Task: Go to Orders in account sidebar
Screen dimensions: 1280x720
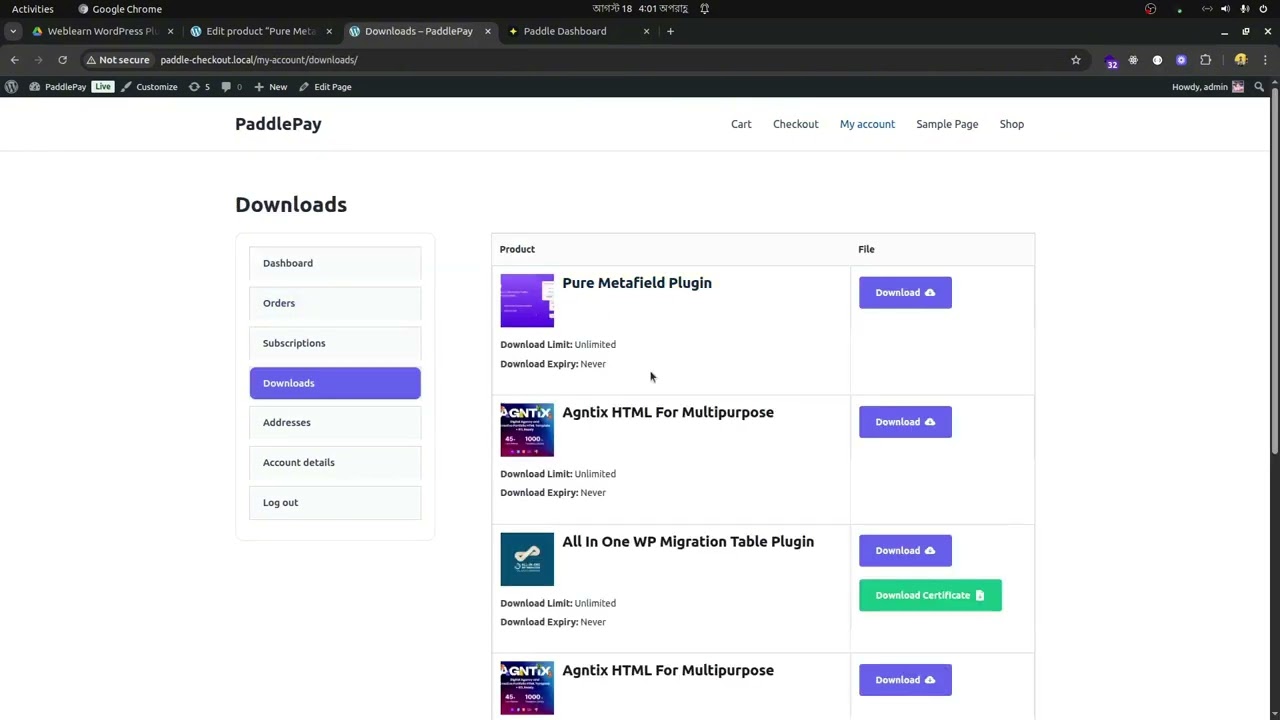Action: click(x=335, y=303)
